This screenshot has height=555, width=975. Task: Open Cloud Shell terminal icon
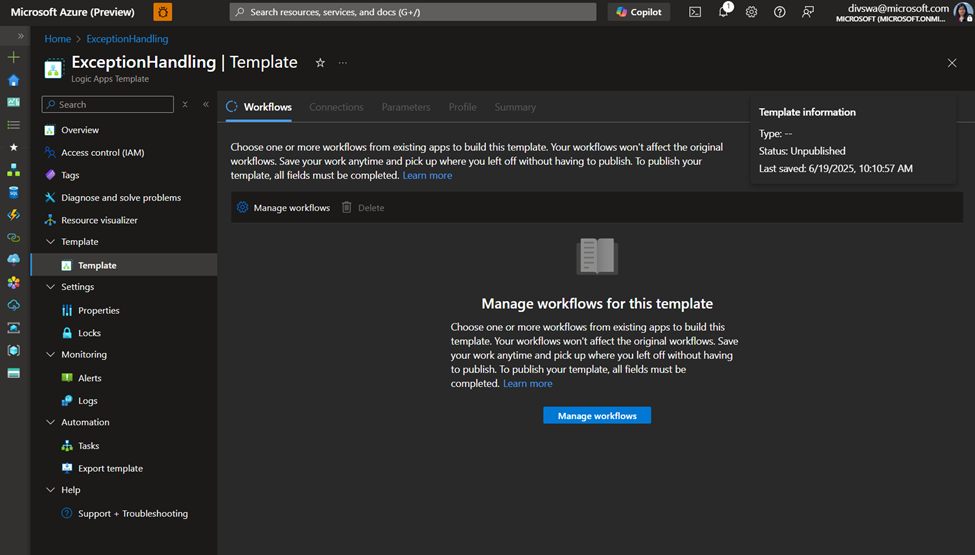[x=695, y=12]
